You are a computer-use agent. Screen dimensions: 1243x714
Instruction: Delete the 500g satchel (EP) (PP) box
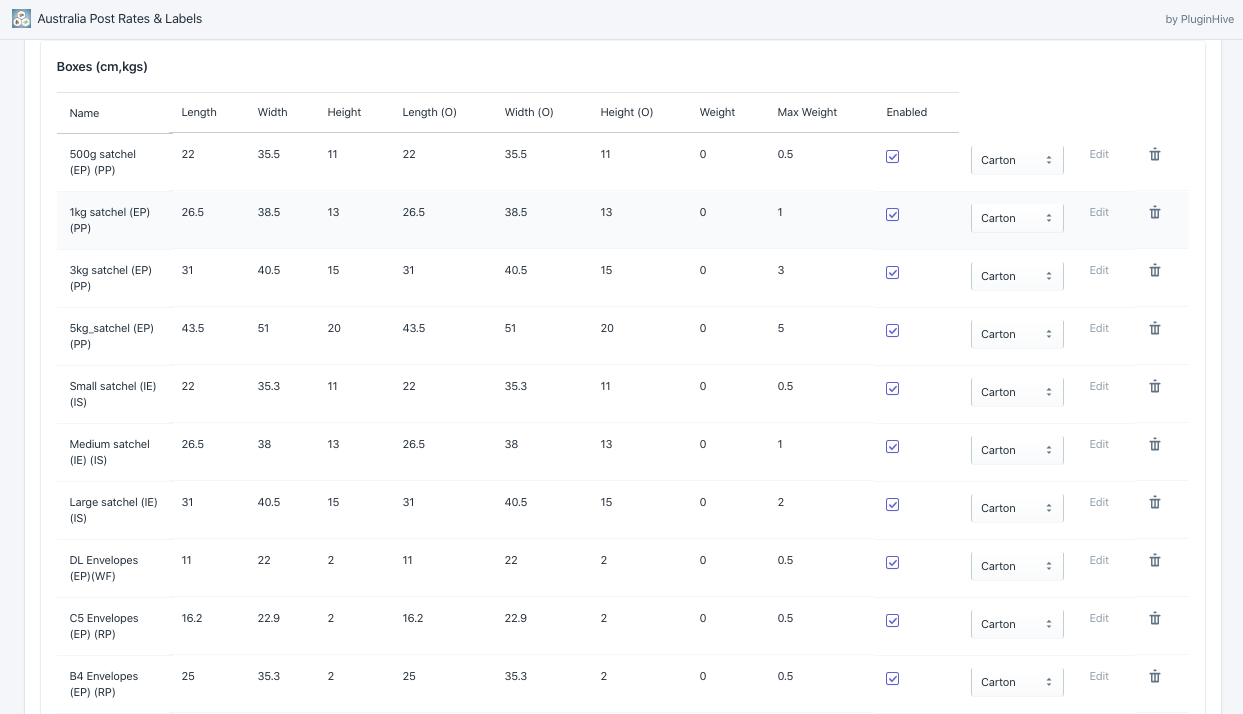point(1155,154)
